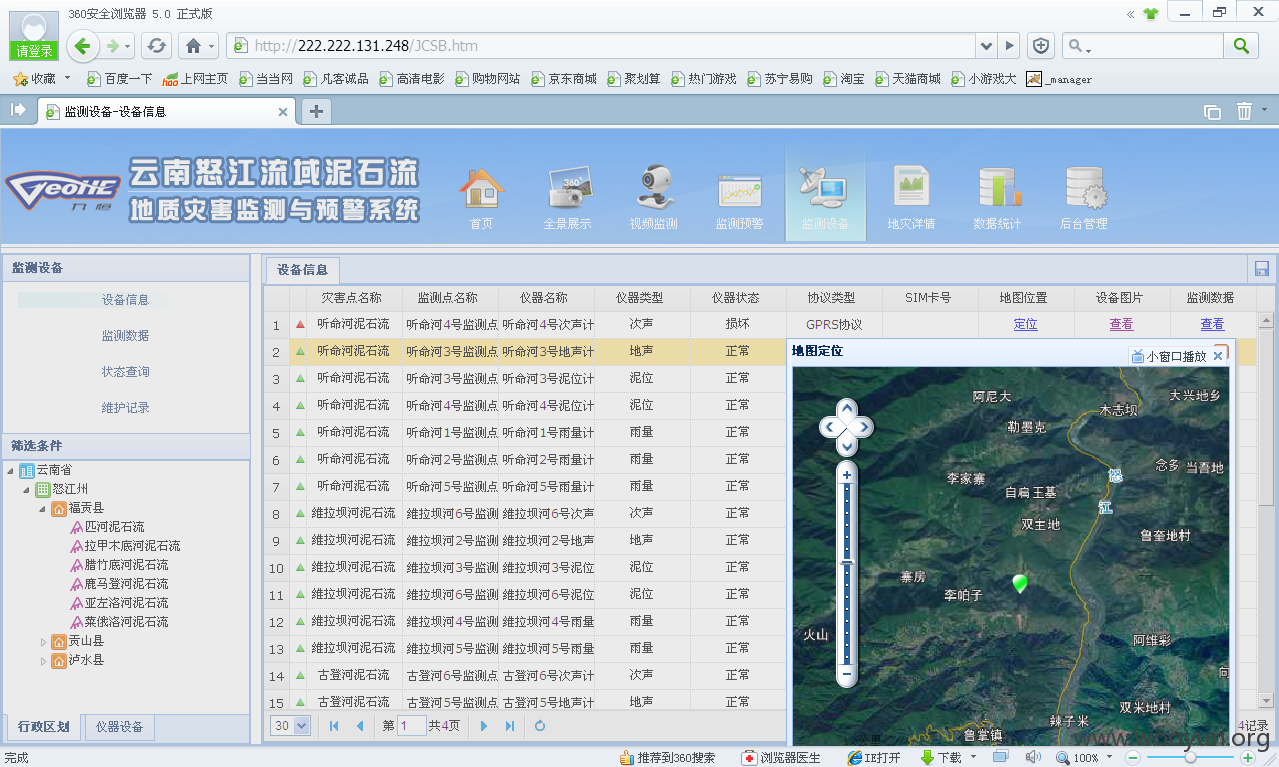The width and height of the screenshot is (1279, 767).
Task: Open a new browser tab with plus
Action: 316,111
